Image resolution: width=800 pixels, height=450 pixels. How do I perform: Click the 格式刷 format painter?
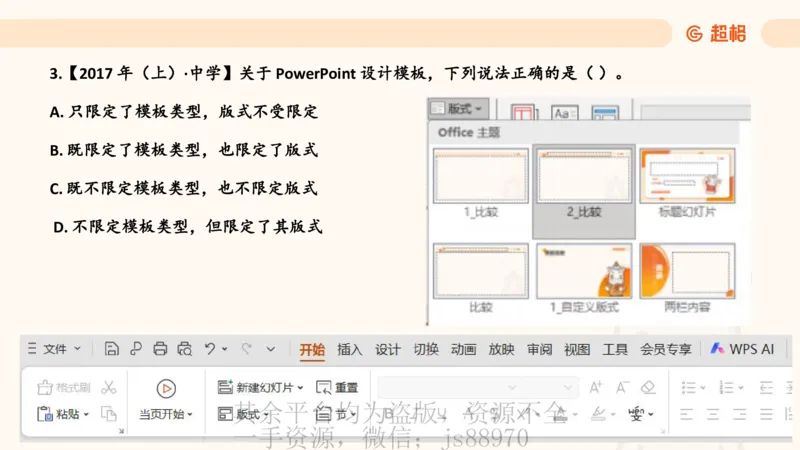coord(64,388)
